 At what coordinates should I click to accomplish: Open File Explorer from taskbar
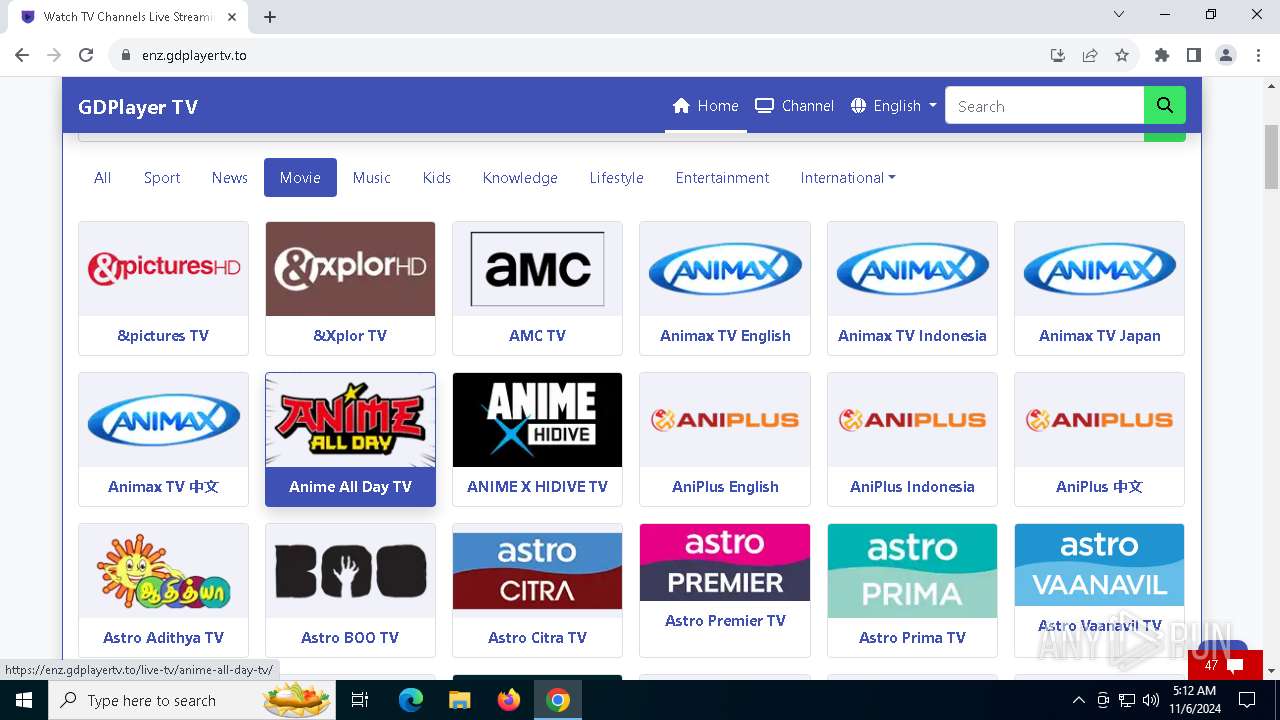click(x=459, y=700)
